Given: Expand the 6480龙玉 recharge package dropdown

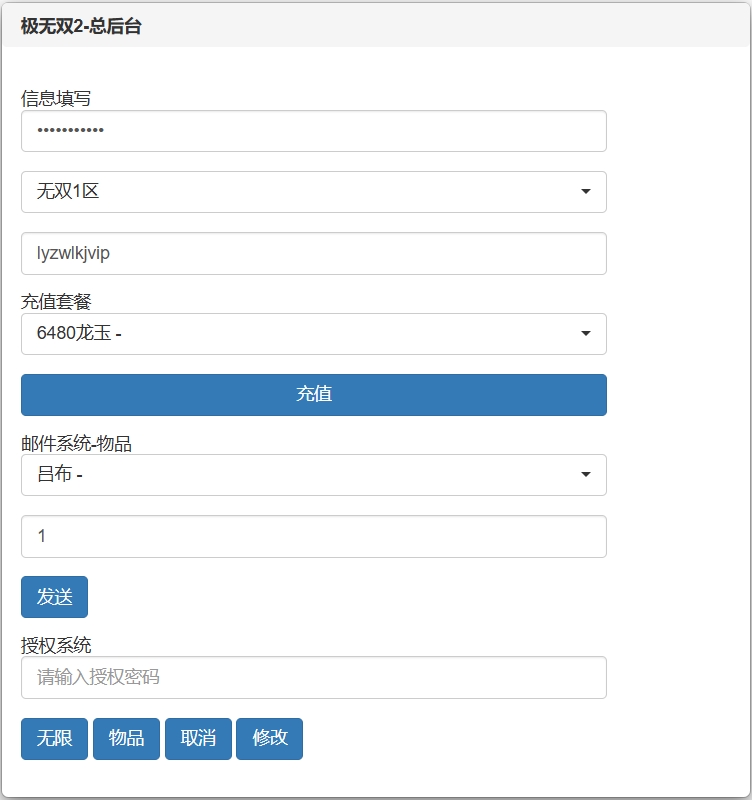Looking at the screenshot, I should 313,334.
